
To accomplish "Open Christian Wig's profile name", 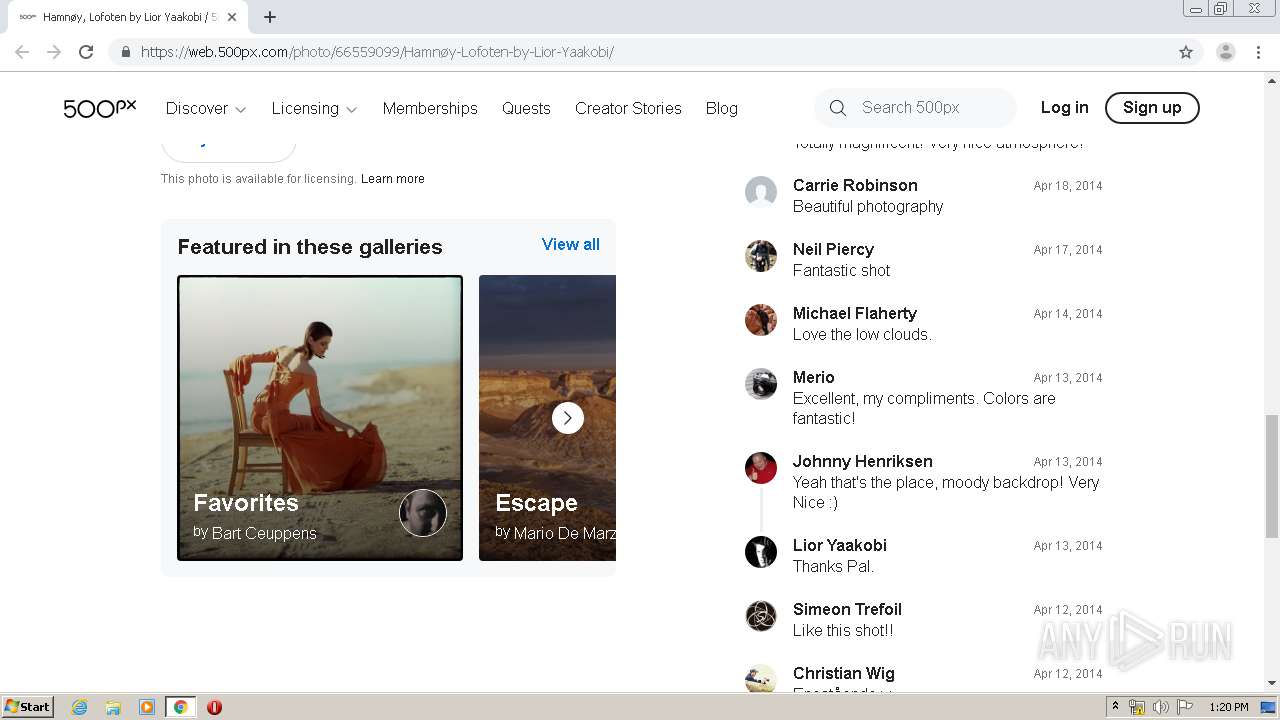I will point(844,673).
